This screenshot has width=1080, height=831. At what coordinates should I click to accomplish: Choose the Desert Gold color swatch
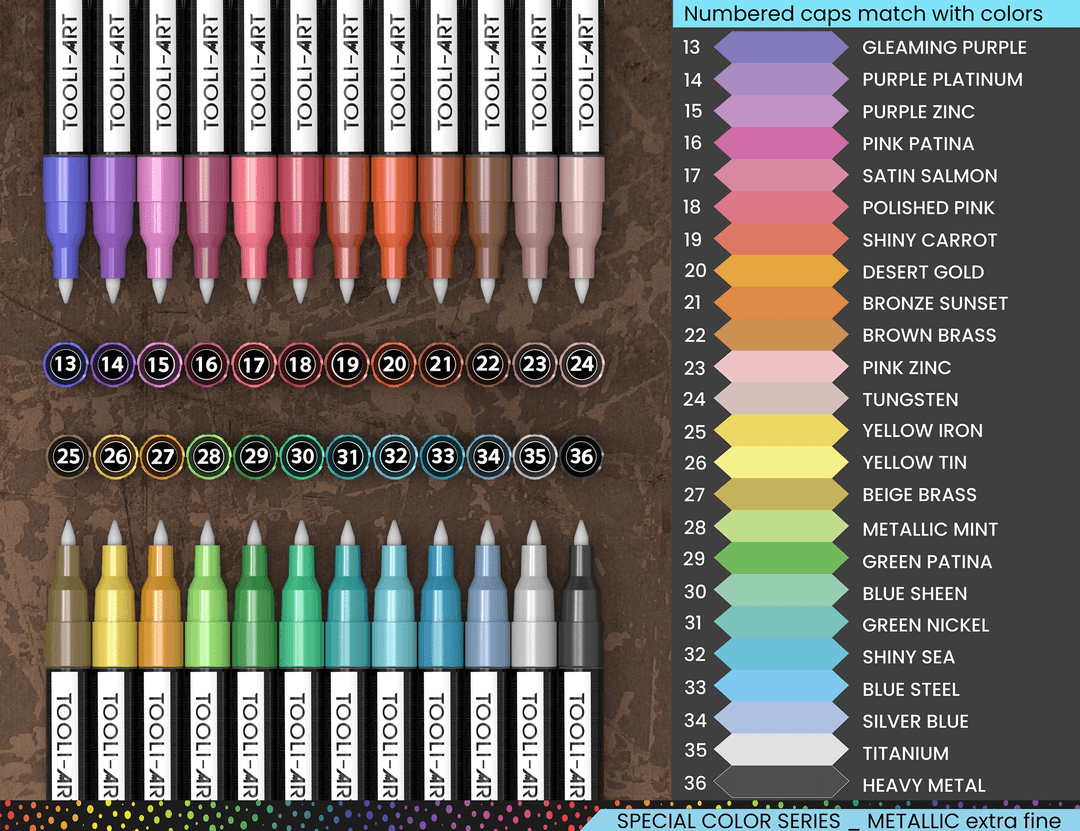pos(781,271)
